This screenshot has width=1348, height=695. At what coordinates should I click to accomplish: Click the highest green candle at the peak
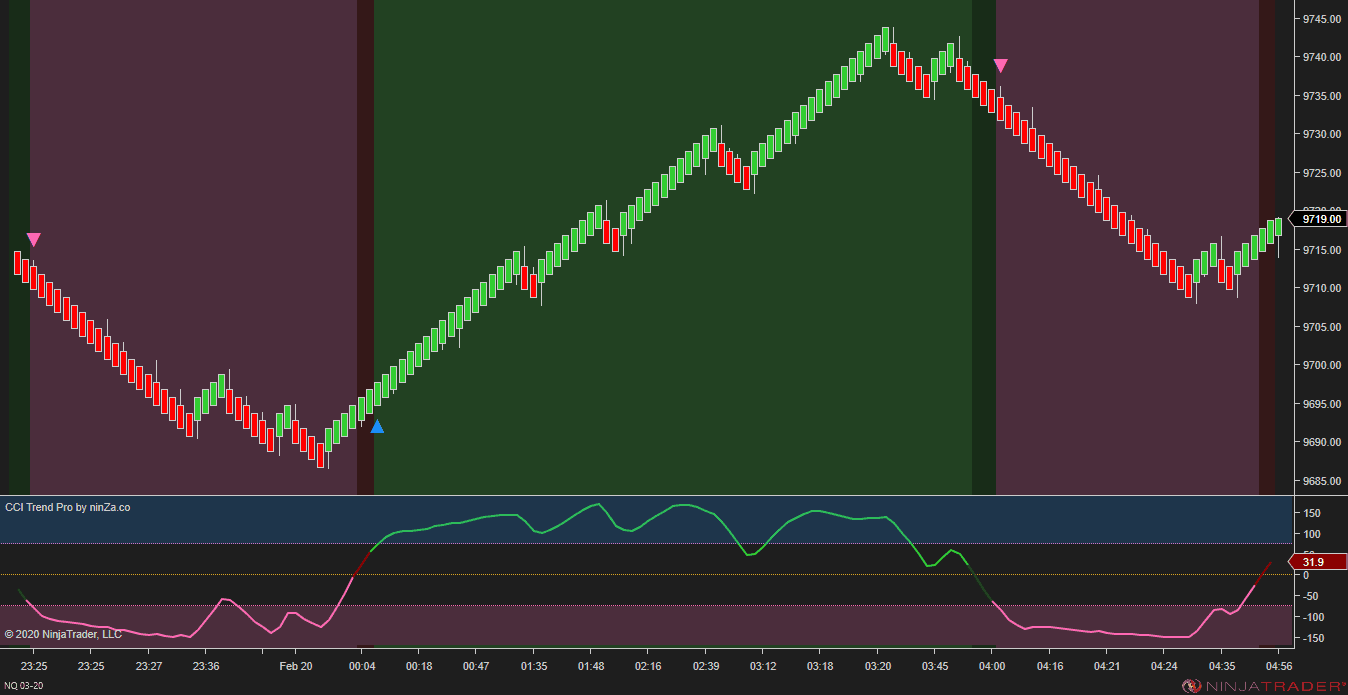click(x=886, y=40)
